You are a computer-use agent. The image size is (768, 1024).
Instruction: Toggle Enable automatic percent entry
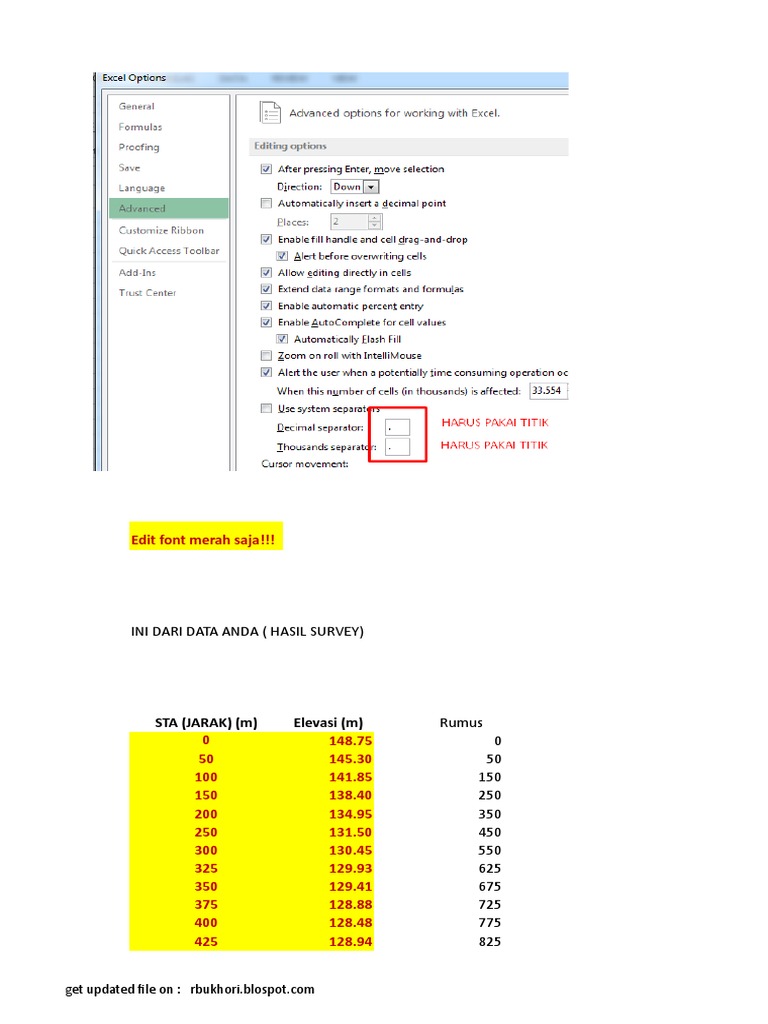click(x=266, y=306)
